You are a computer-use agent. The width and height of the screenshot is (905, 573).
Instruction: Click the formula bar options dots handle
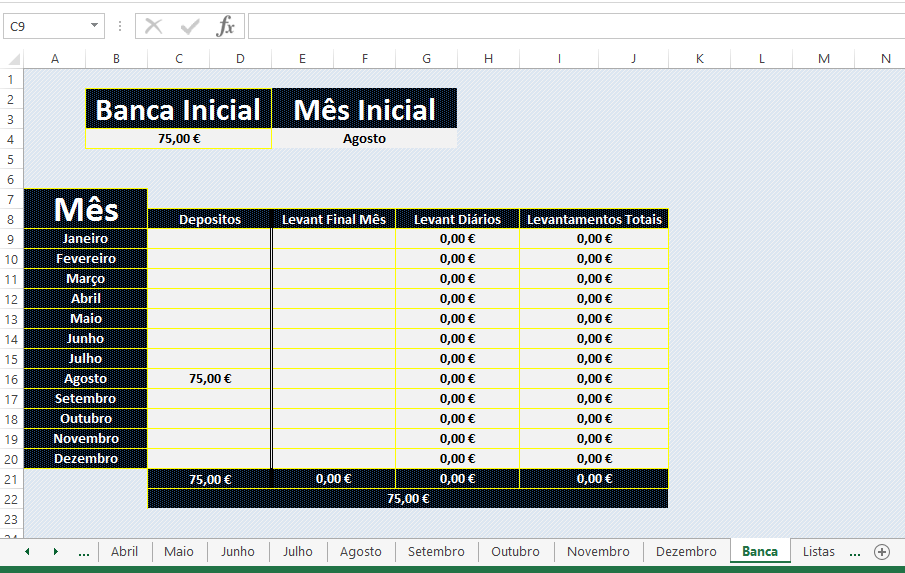[119, 26]
